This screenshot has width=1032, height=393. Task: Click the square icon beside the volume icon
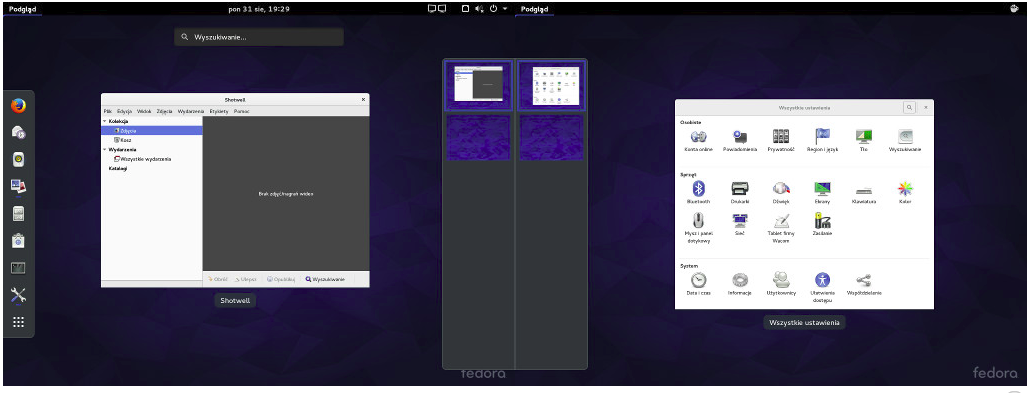(x=465, y=9)
